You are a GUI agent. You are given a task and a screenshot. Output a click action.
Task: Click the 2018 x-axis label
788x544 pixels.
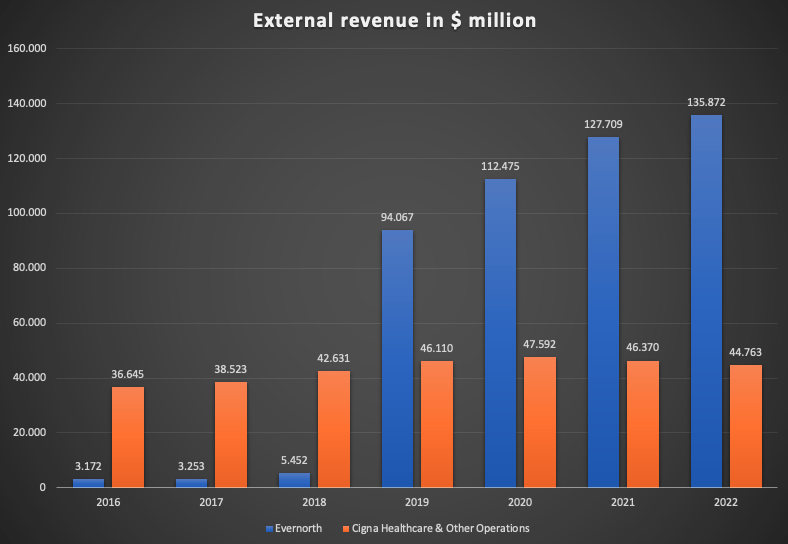click(314, 502)
